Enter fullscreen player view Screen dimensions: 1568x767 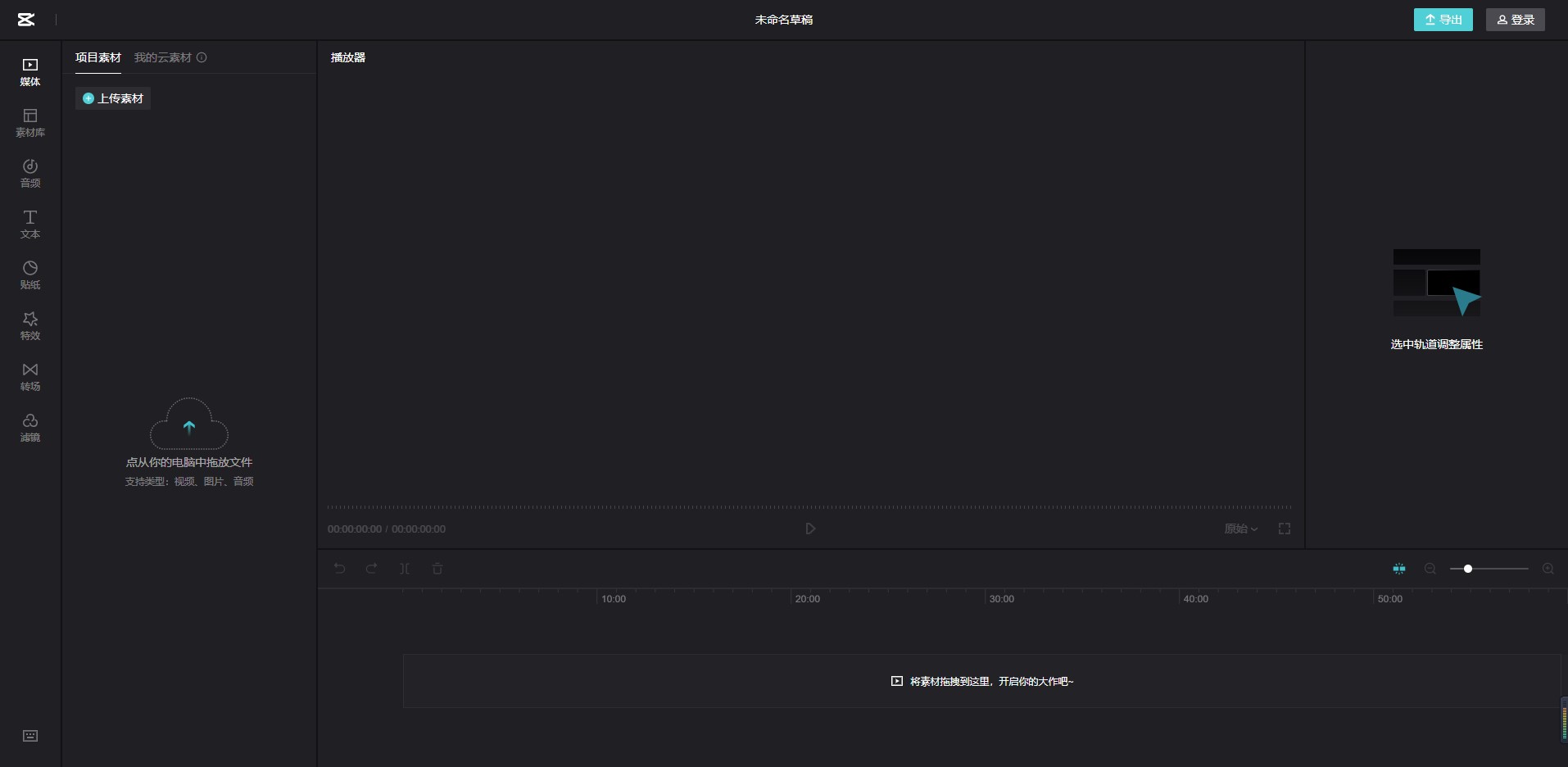(x=1285, y=529)
